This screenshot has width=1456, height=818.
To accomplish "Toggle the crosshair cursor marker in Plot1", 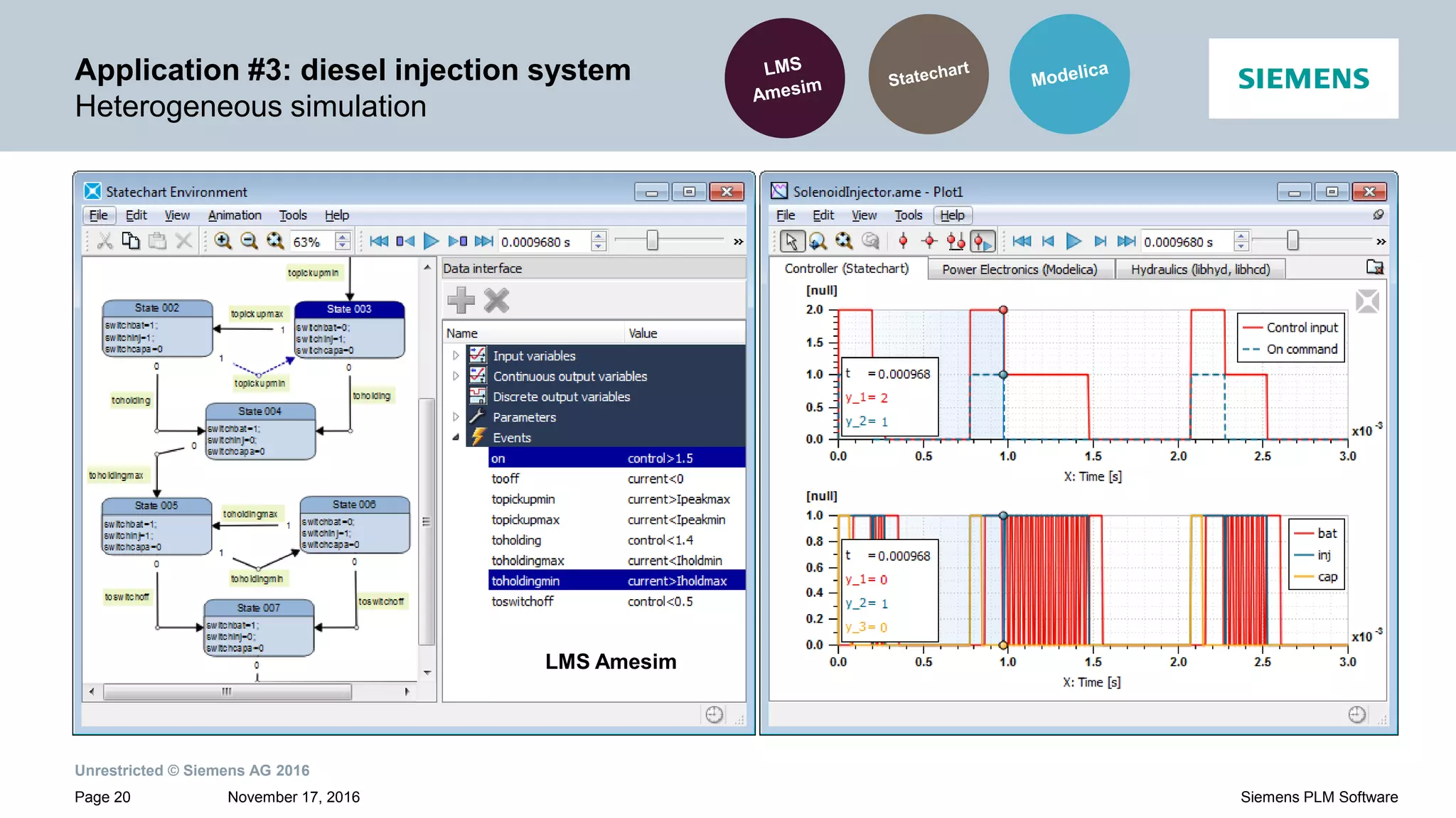I will [929, 242].
